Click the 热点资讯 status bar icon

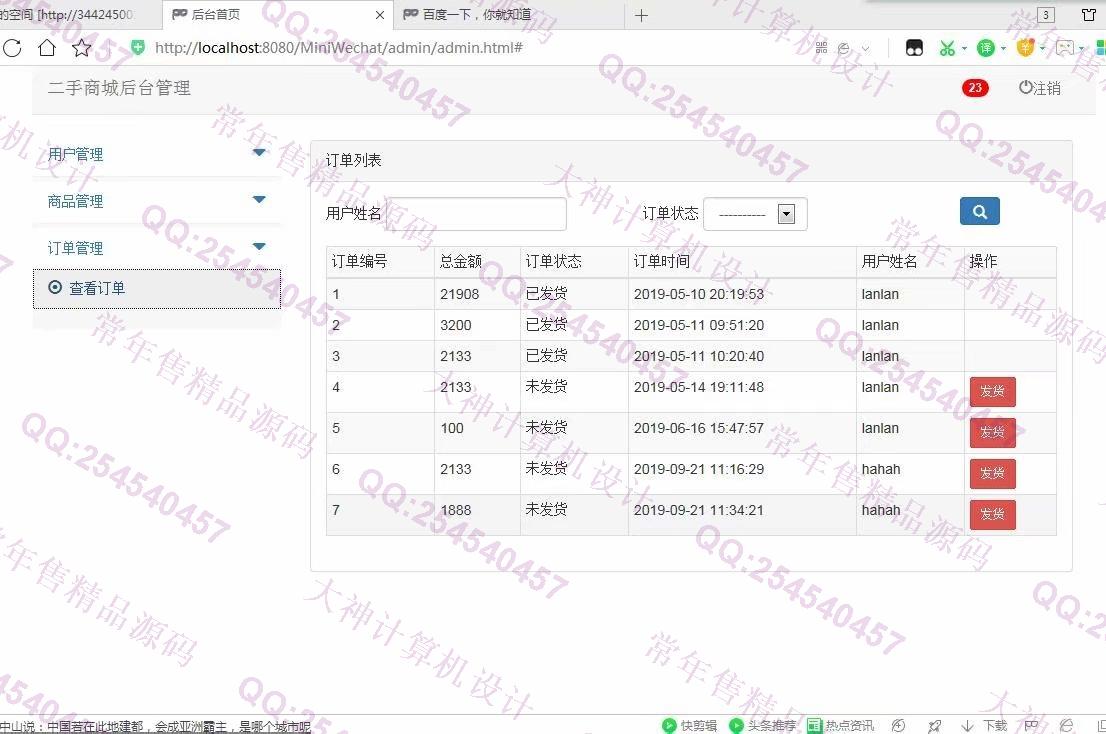840,726
